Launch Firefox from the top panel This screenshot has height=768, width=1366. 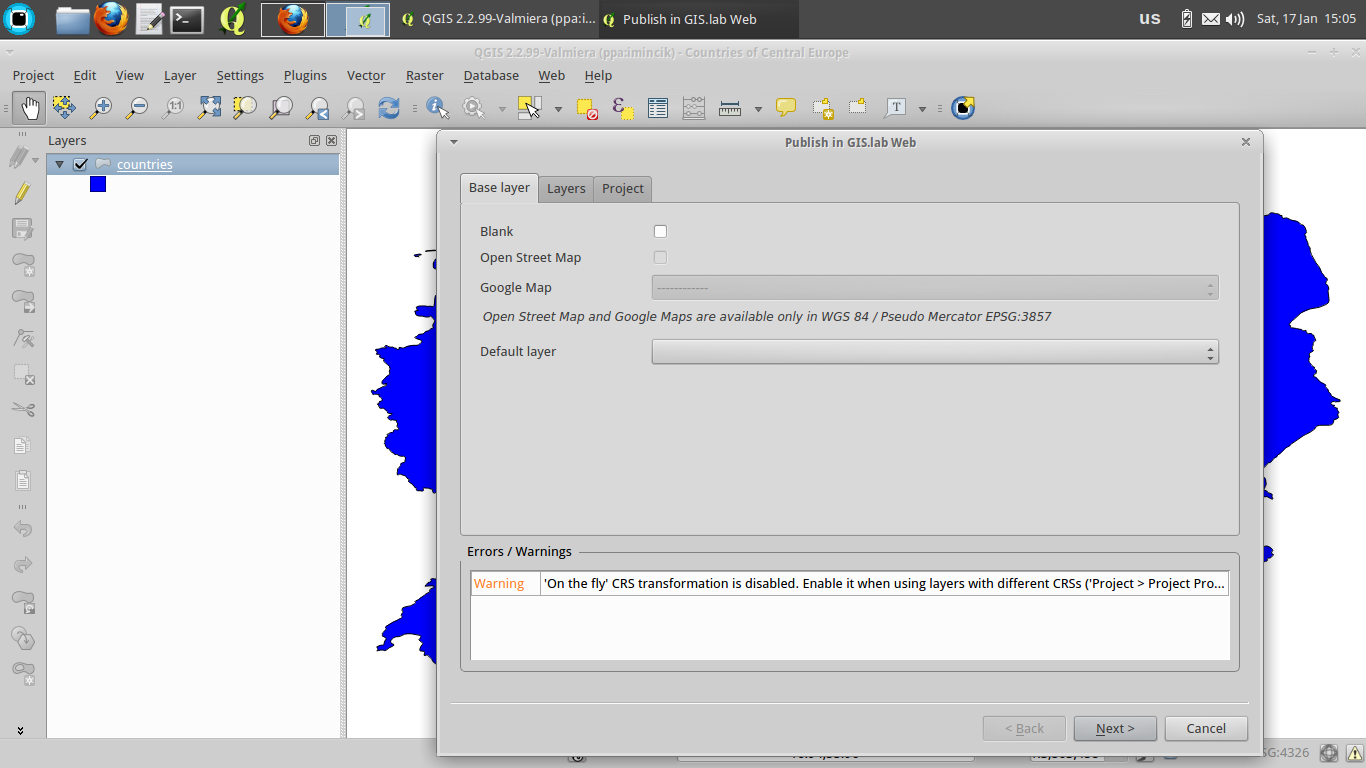point(111,19)
